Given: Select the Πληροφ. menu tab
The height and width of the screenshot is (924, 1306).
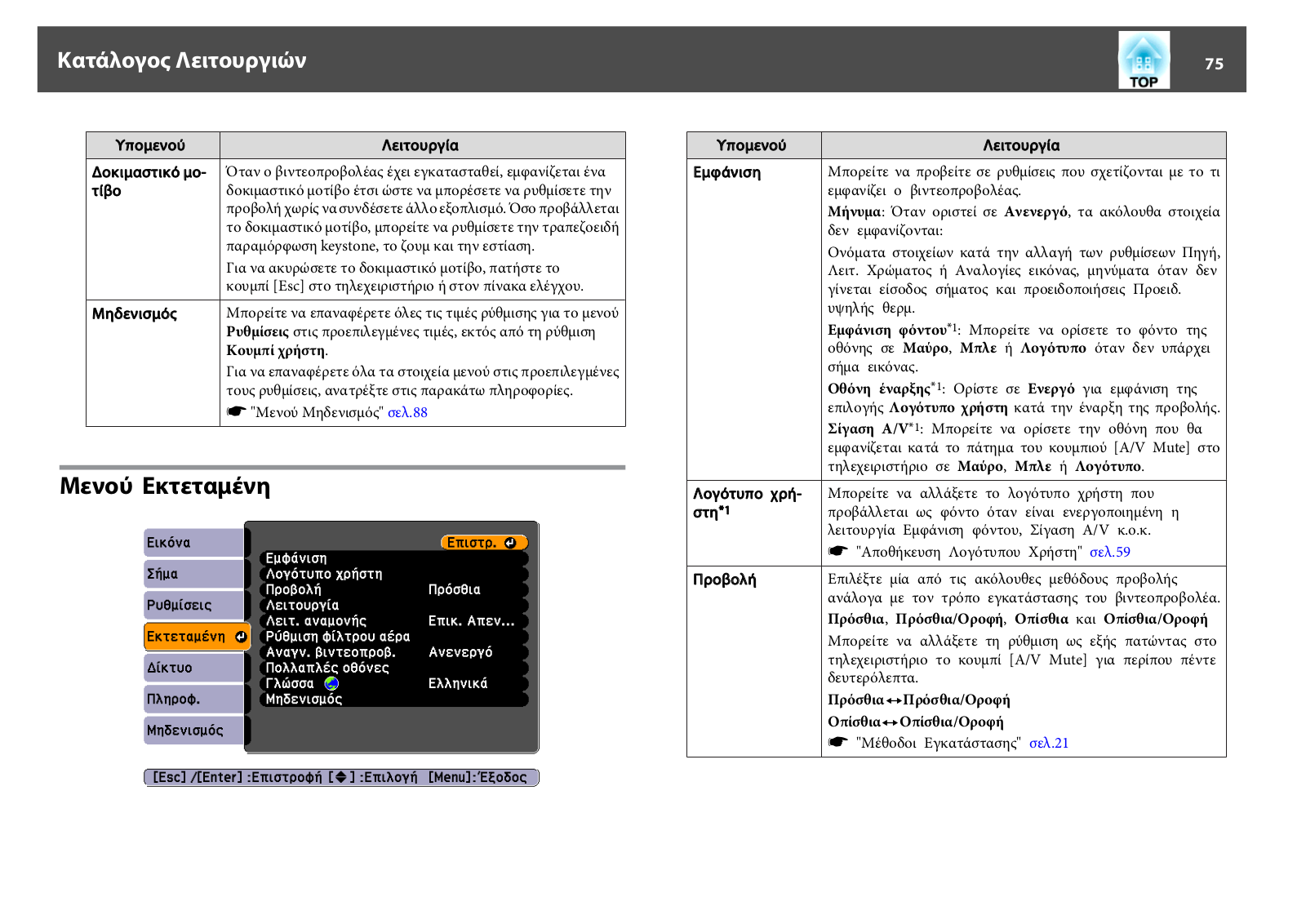Looking at the screenshot, I should pos(194,699).
